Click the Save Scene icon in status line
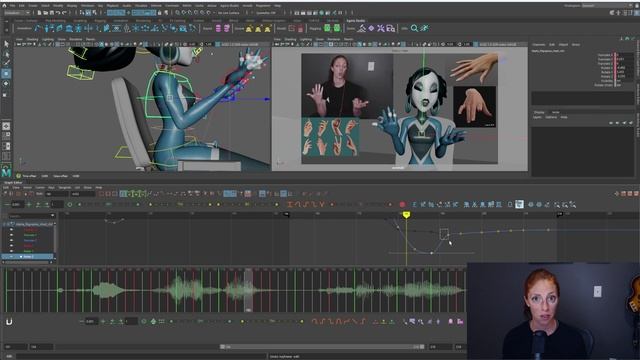Image resolution: width=640 pixels, height=360 pixels. click(51, 13)
